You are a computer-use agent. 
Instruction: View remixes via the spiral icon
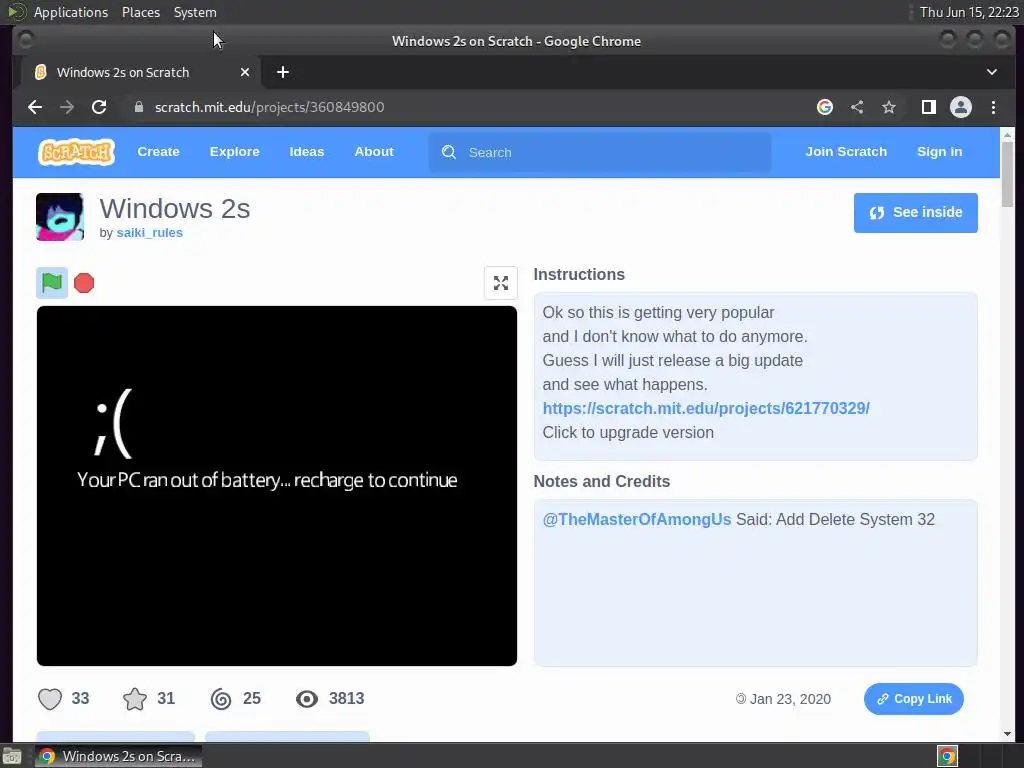click(x=221, y=699)
